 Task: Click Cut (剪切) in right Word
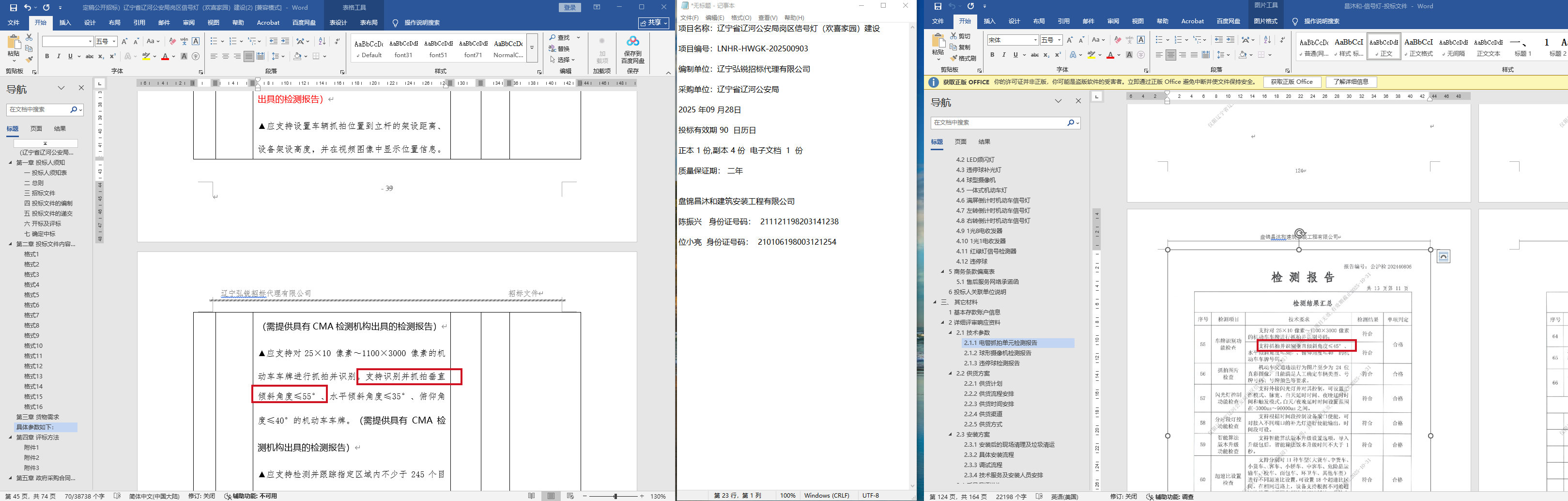[961, 36]
